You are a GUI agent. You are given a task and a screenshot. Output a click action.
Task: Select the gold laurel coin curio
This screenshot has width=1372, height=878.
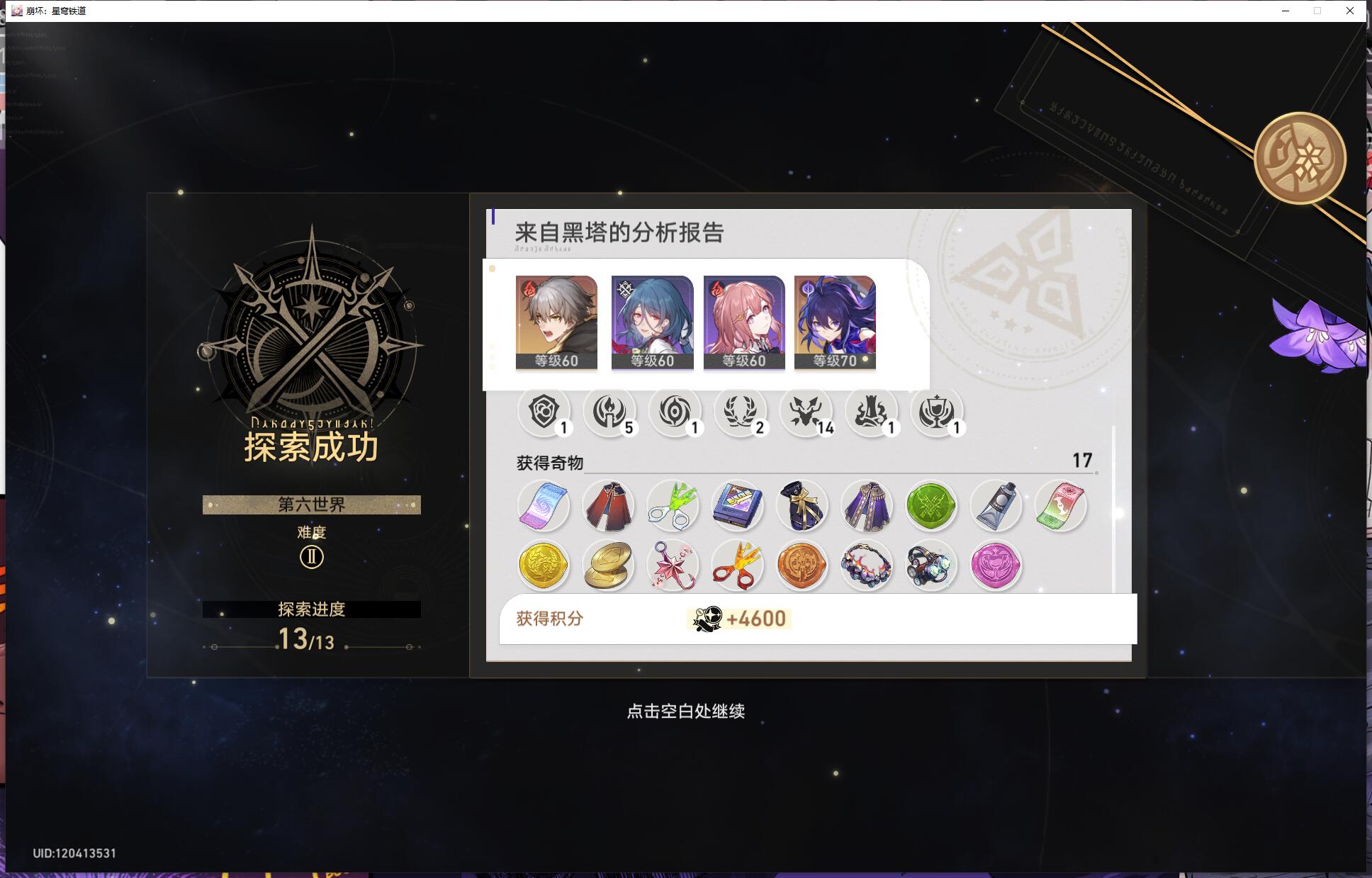click(544, 565)
